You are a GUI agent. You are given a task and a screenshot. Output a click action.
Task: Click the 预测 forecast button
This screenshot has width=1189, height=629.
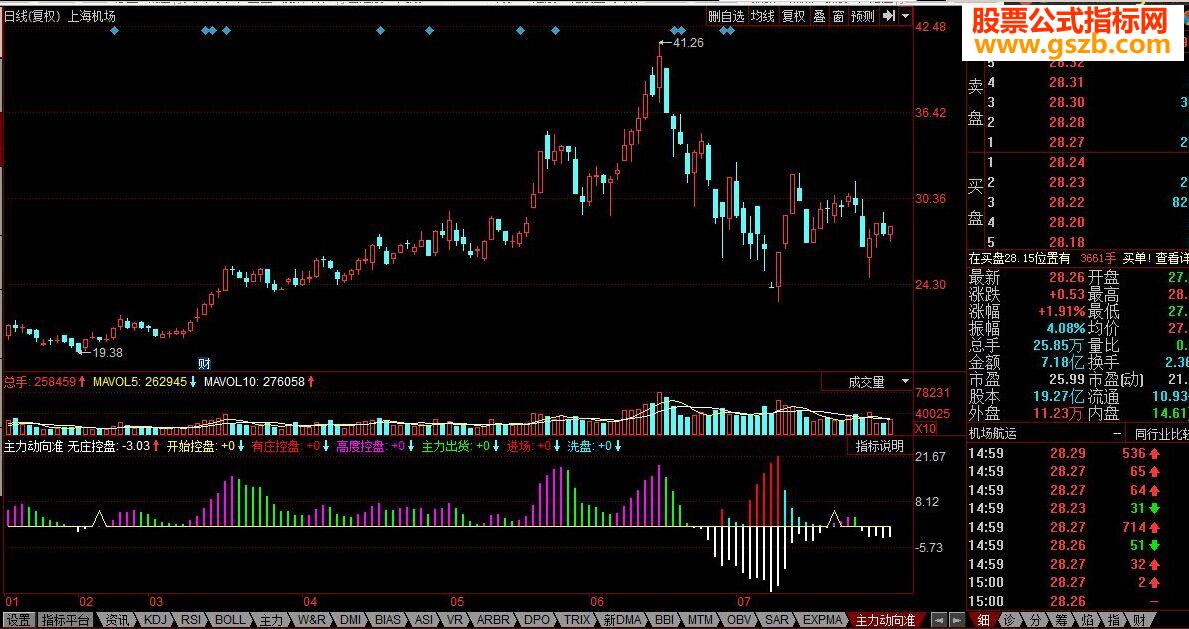coord(863,16)
